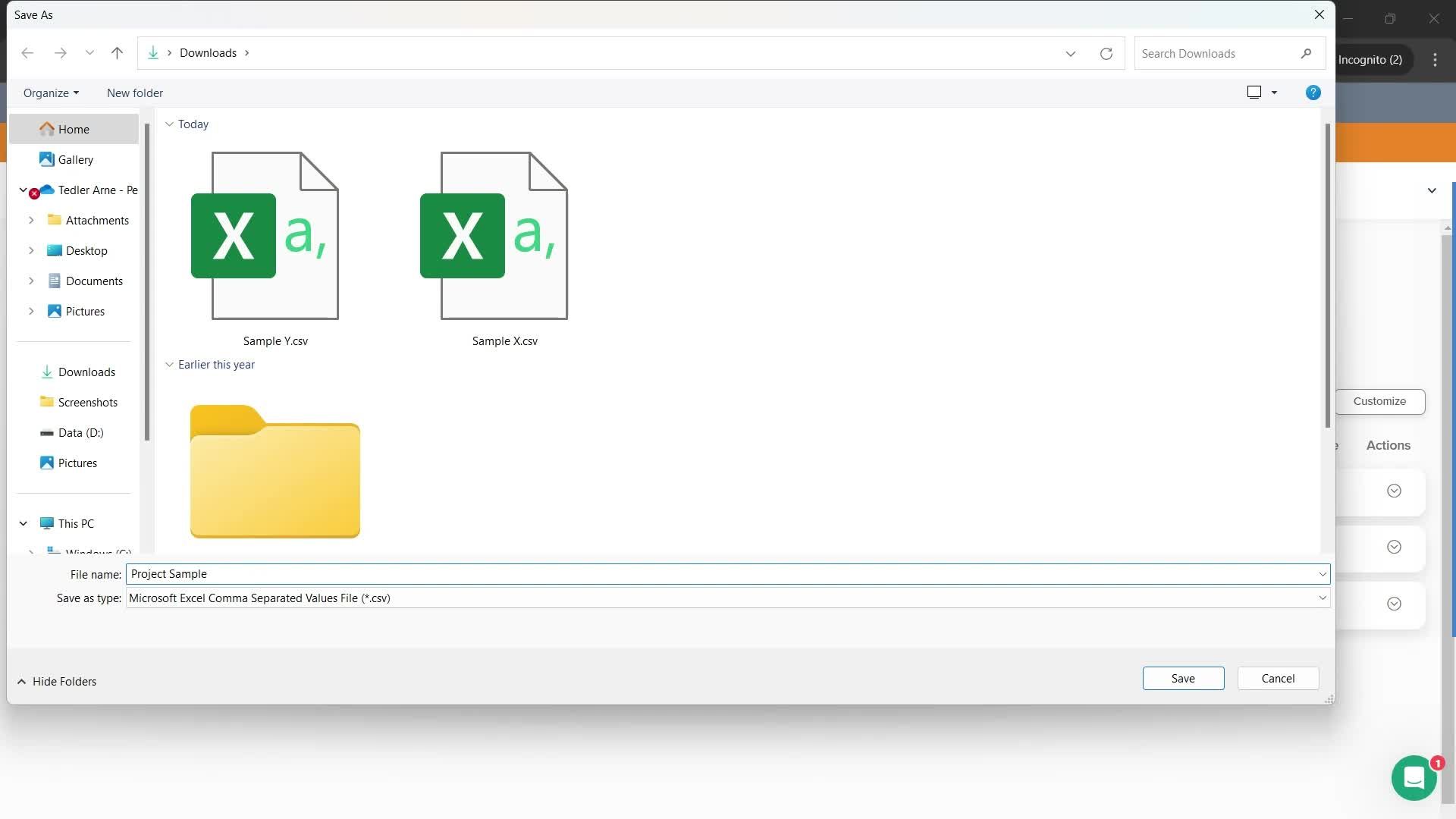This screenshot has height=819, width=1456.
Task: Open the third row's Actions dropdown in browser
Action: pos(1394,604)
